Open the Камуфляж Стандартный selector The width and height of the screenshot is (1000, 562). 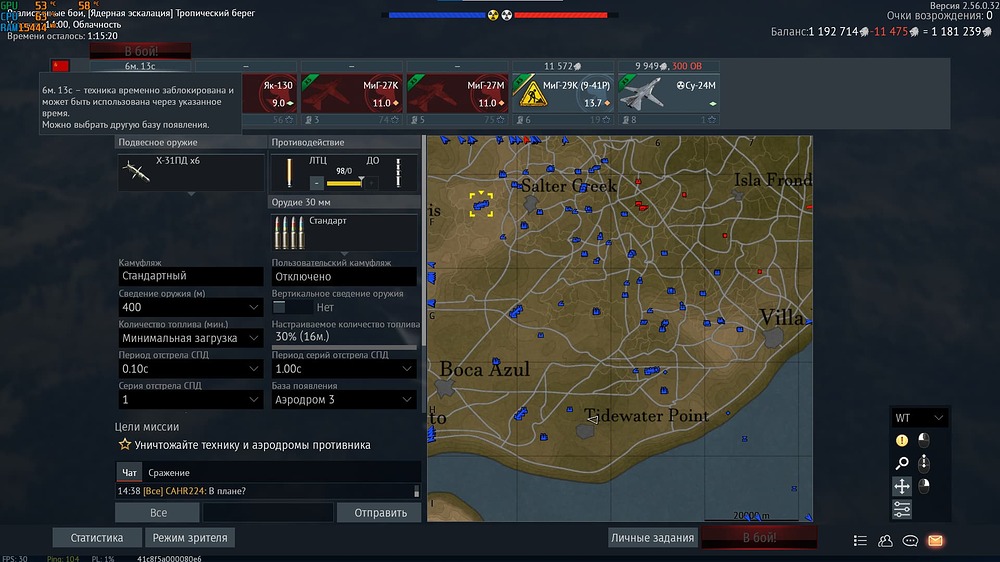(191, 276)
